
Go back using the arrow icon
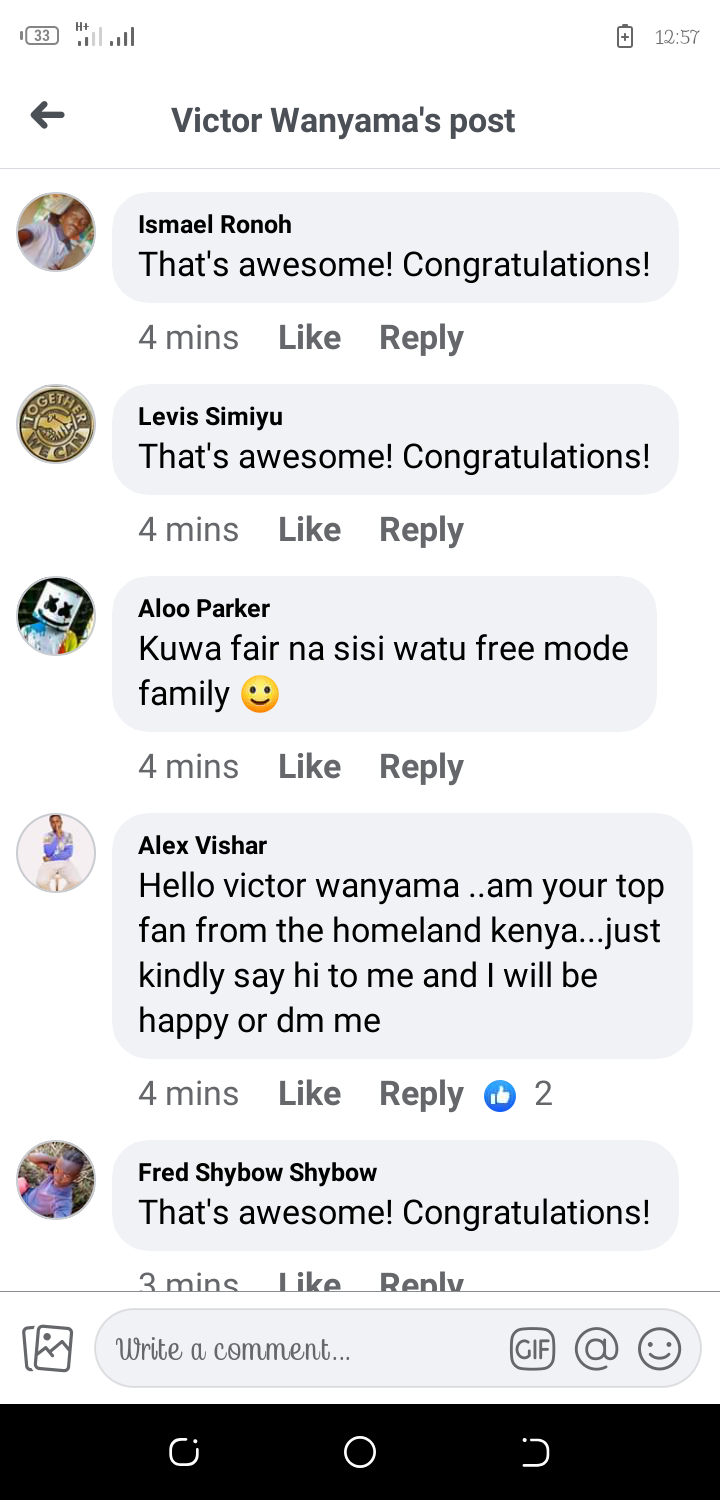pos(47,116)
